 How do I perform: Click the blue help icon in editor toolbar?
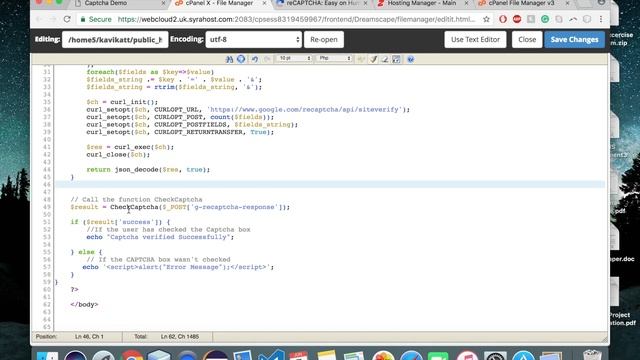(411, 59)
